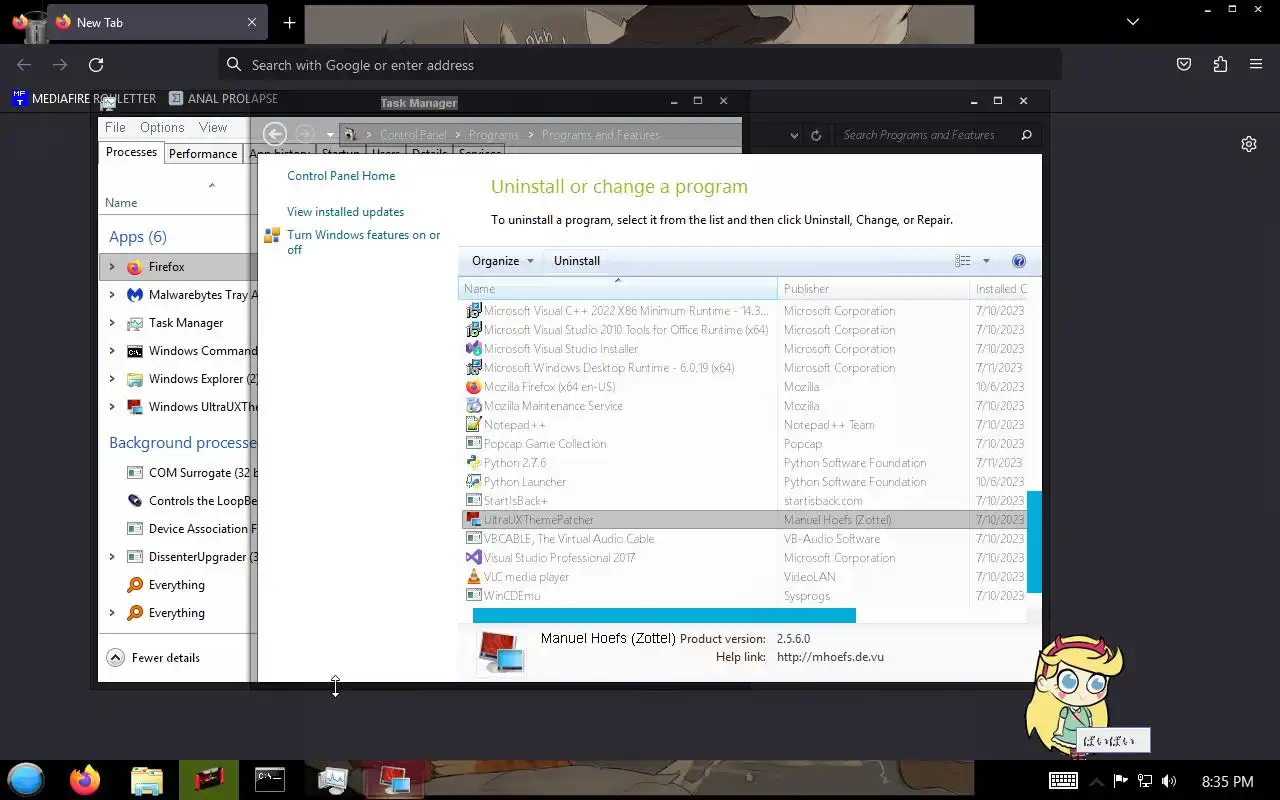Select the New Tab tab in Firefox

coord(155,22)
